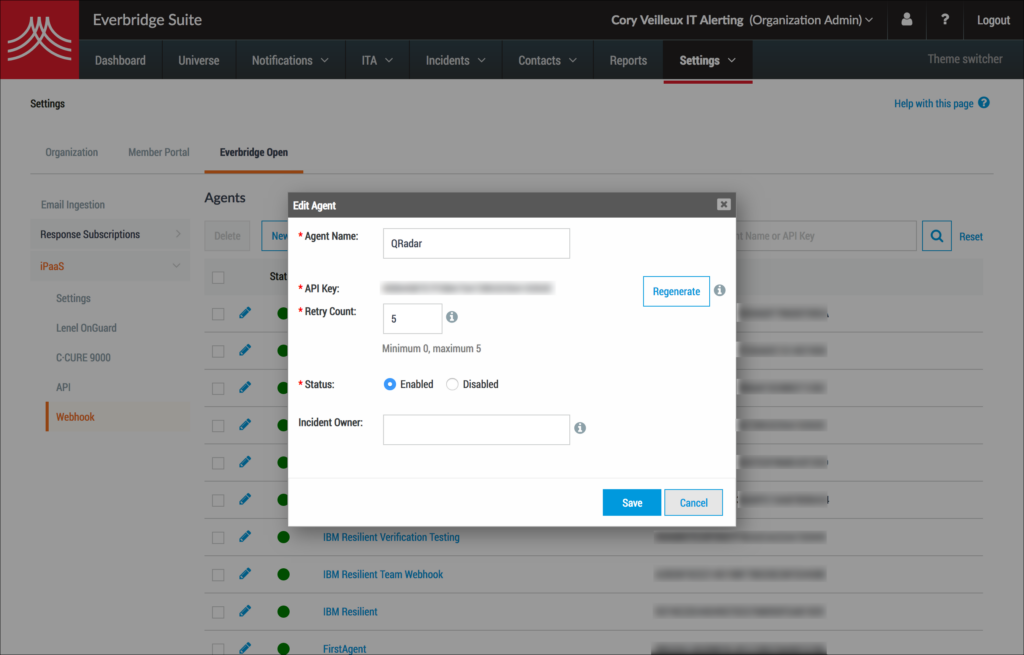Open Theme switcher
1024x655 pixels.
click(965, 59)
